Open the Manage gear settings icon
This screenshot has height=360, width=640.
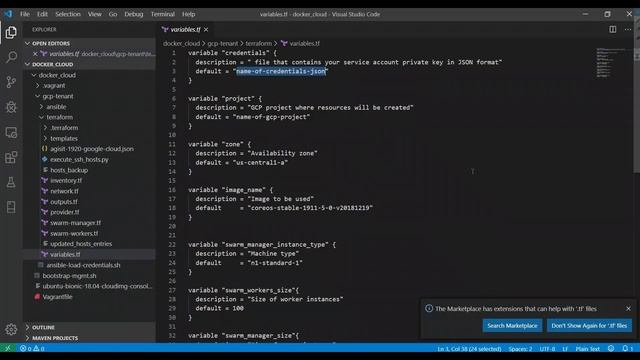(11, 329)
